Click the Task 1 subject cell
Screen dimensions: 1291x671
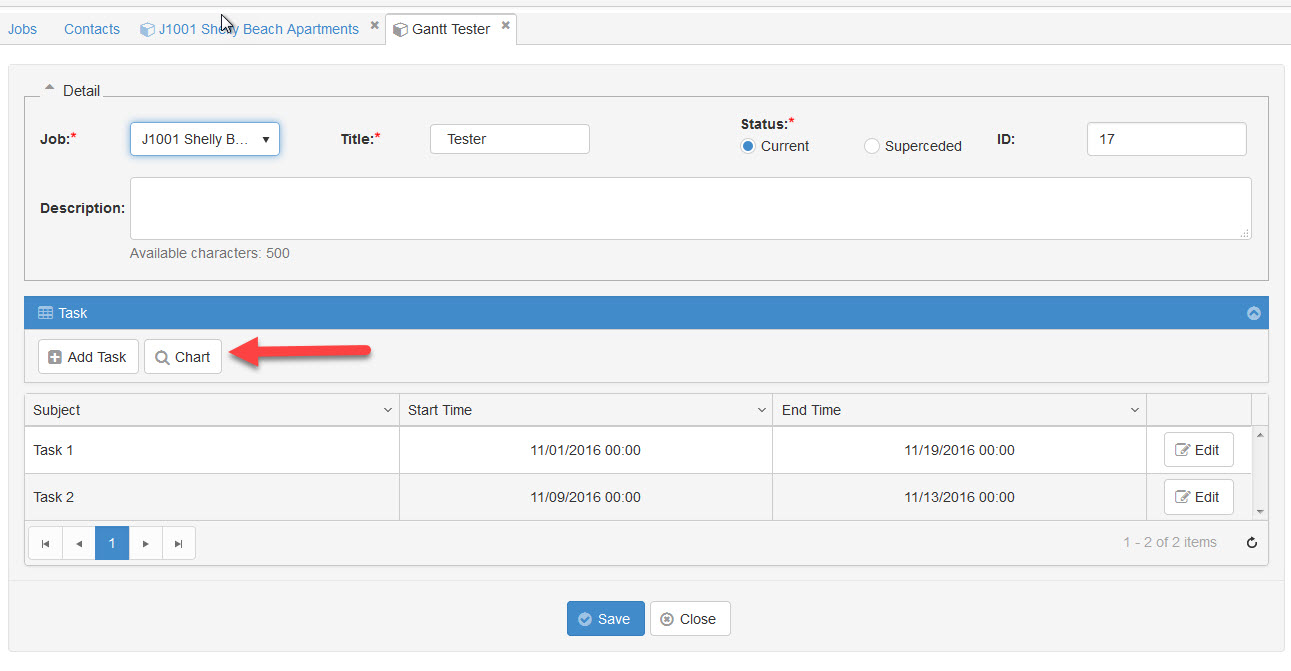coord(212,450)
